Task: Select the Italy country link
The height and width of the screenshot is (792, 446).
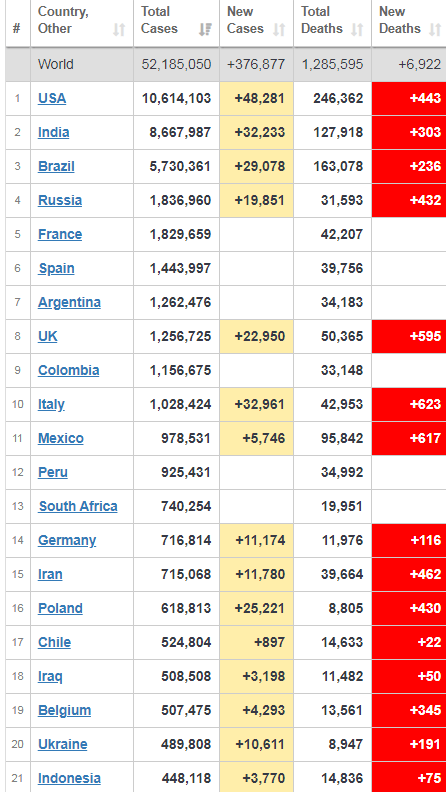Action: [x=51, y=404]
